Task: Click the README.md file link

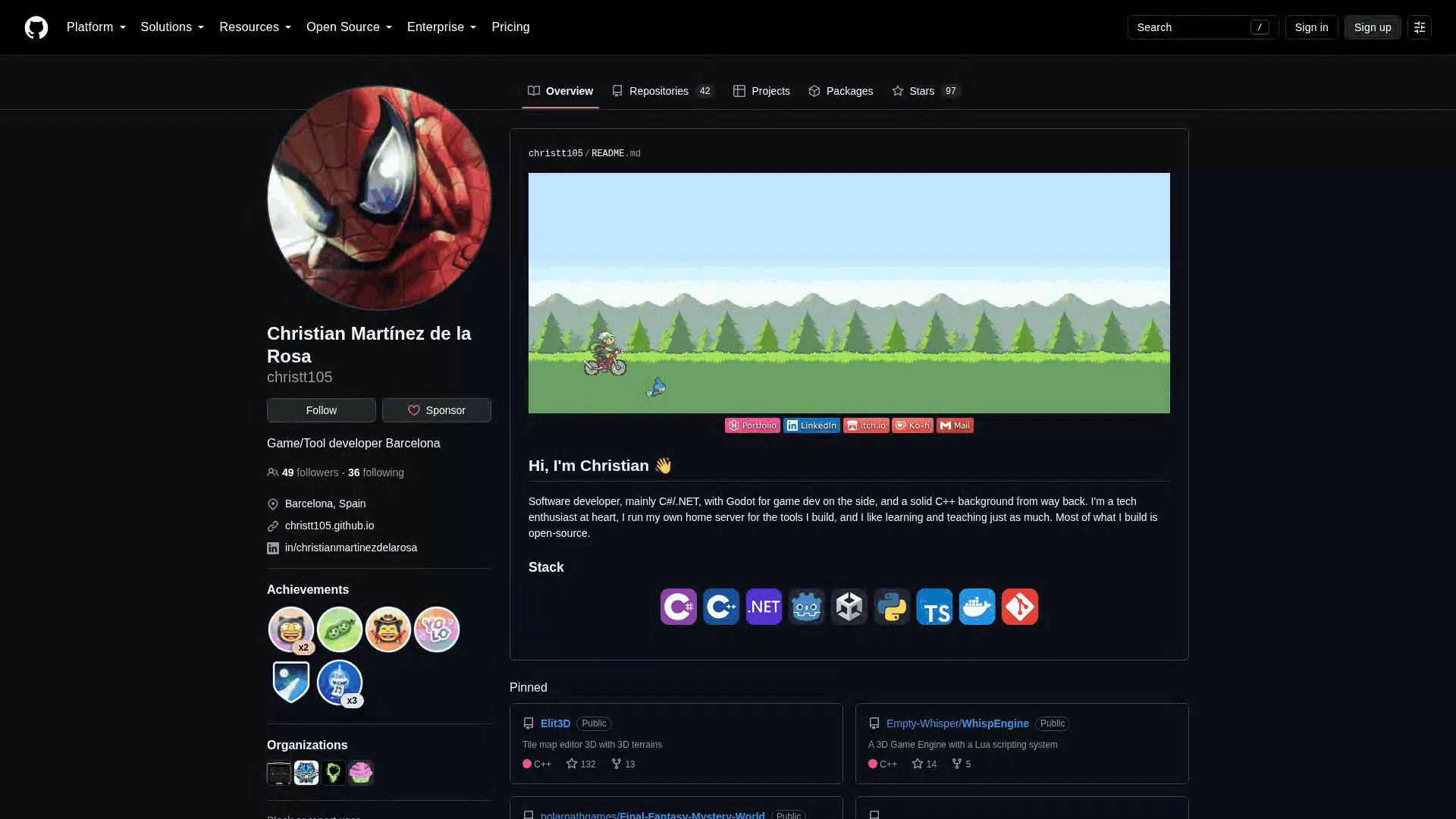Action: (616, 153)
